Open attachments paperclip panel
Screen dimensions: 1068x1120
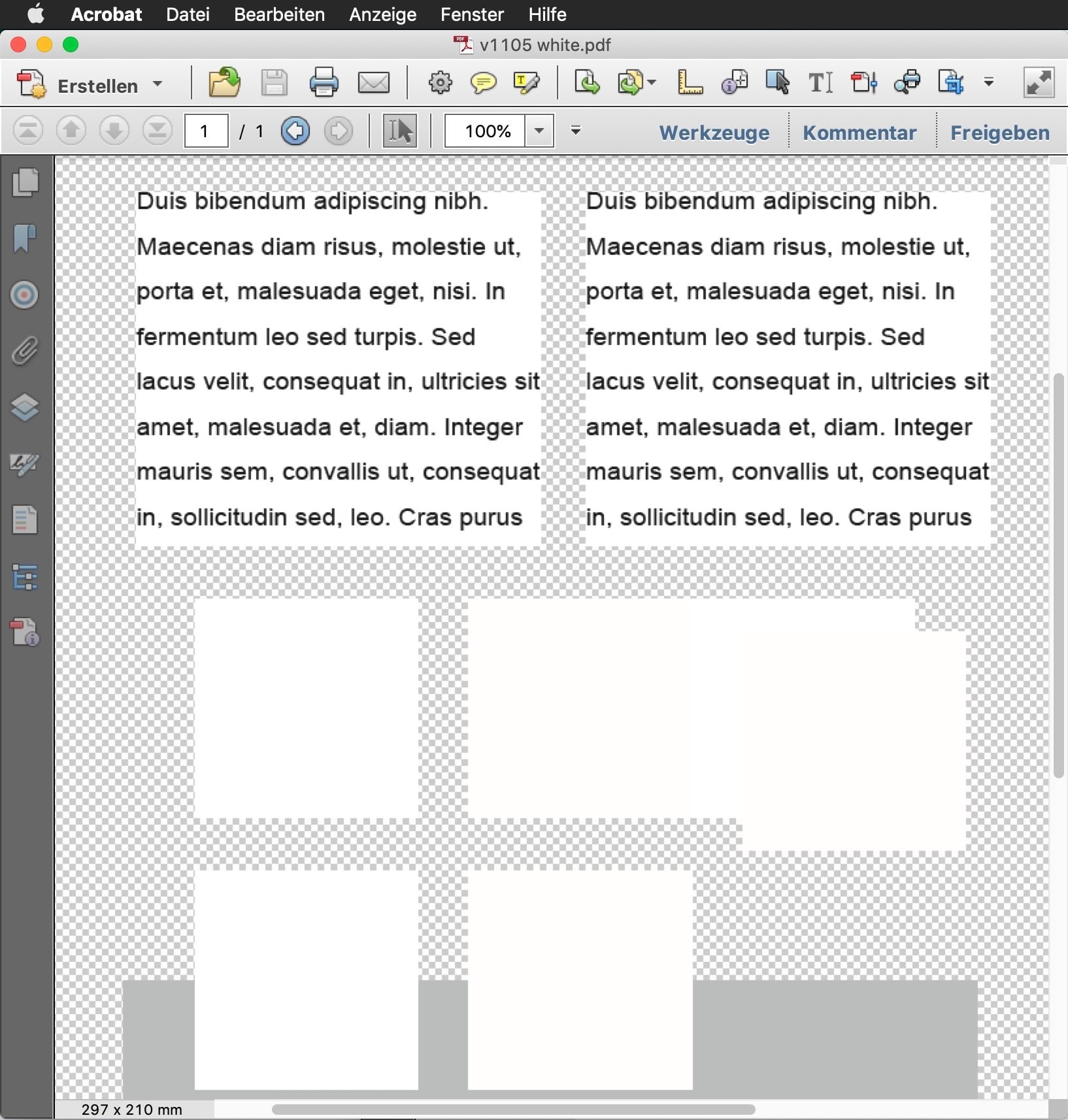(25, 352)
